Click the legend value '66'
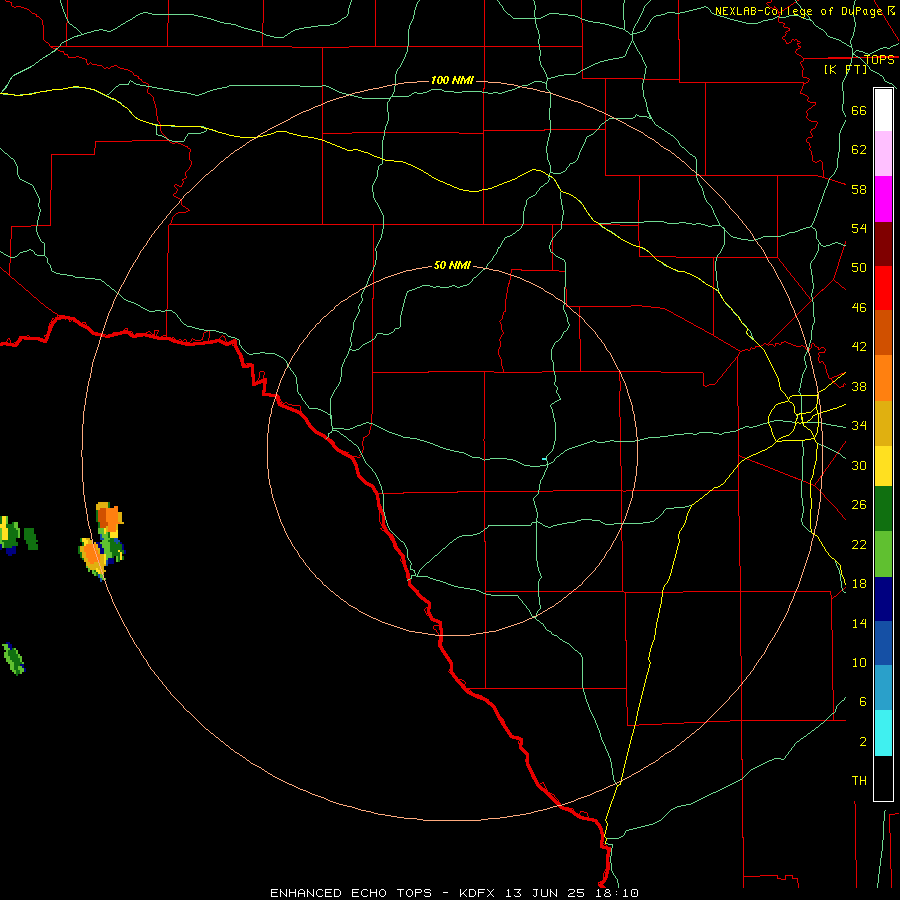Screen dimensions: 900x900 (859, 111)
